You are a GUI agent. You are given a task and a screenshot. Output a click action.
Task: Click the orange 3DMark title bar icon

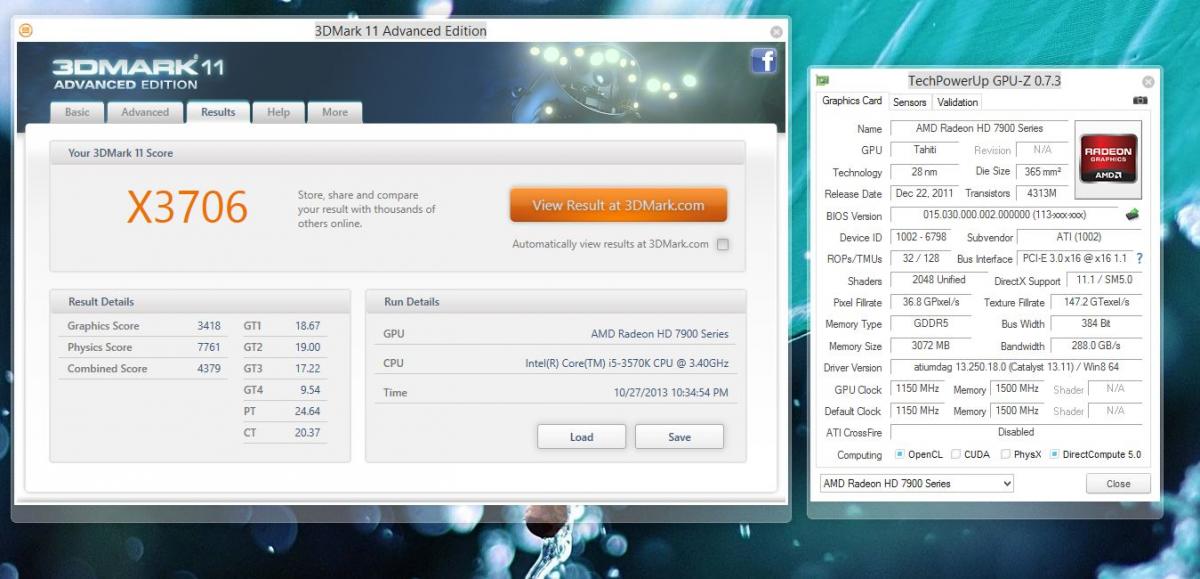26,30
